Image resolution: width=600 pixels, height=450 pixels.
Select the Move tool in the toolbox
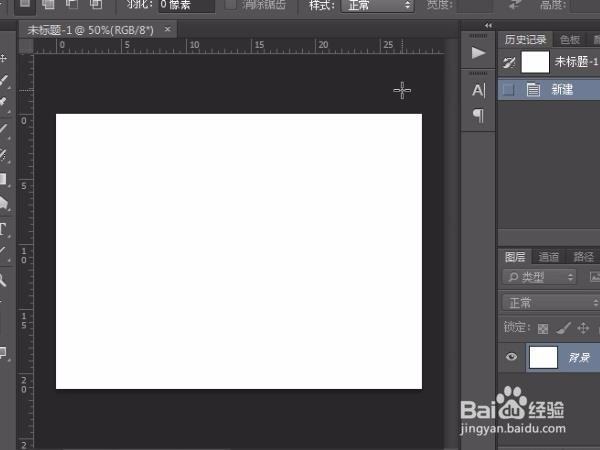pyautogui.click(x=3, y=59)
